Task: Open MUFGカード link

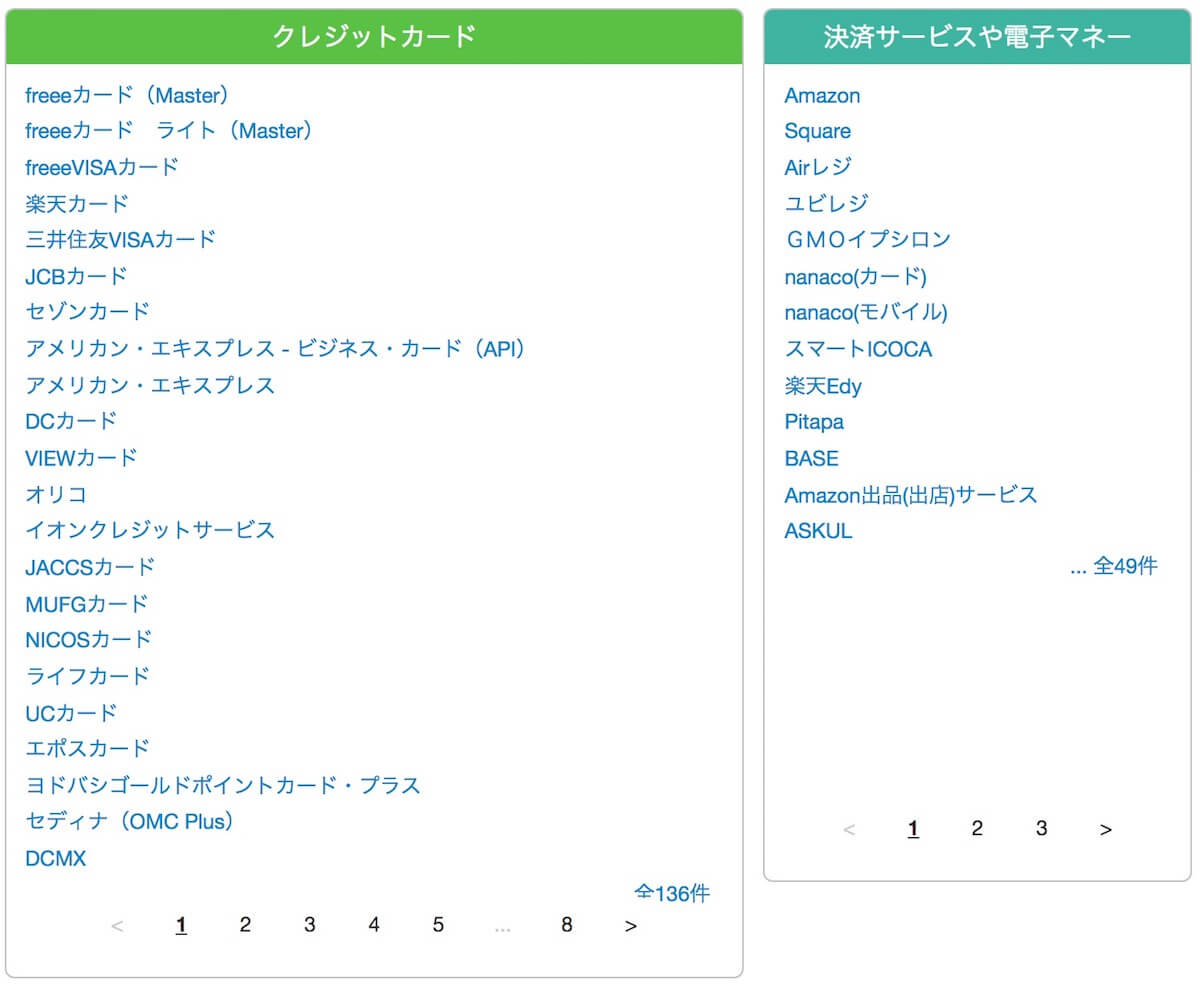Action: pos(87,603)
